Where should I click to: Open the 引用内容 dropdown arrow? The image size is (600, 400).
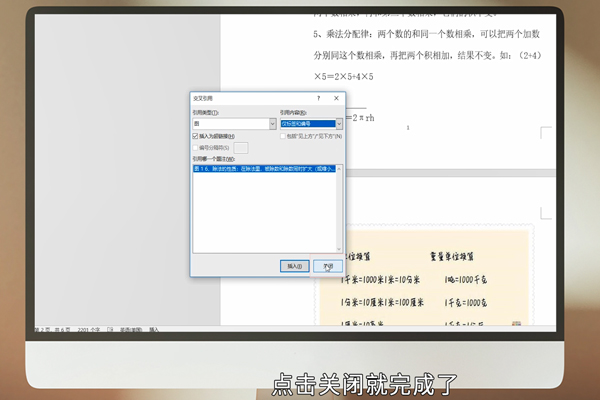pos(339,124)
